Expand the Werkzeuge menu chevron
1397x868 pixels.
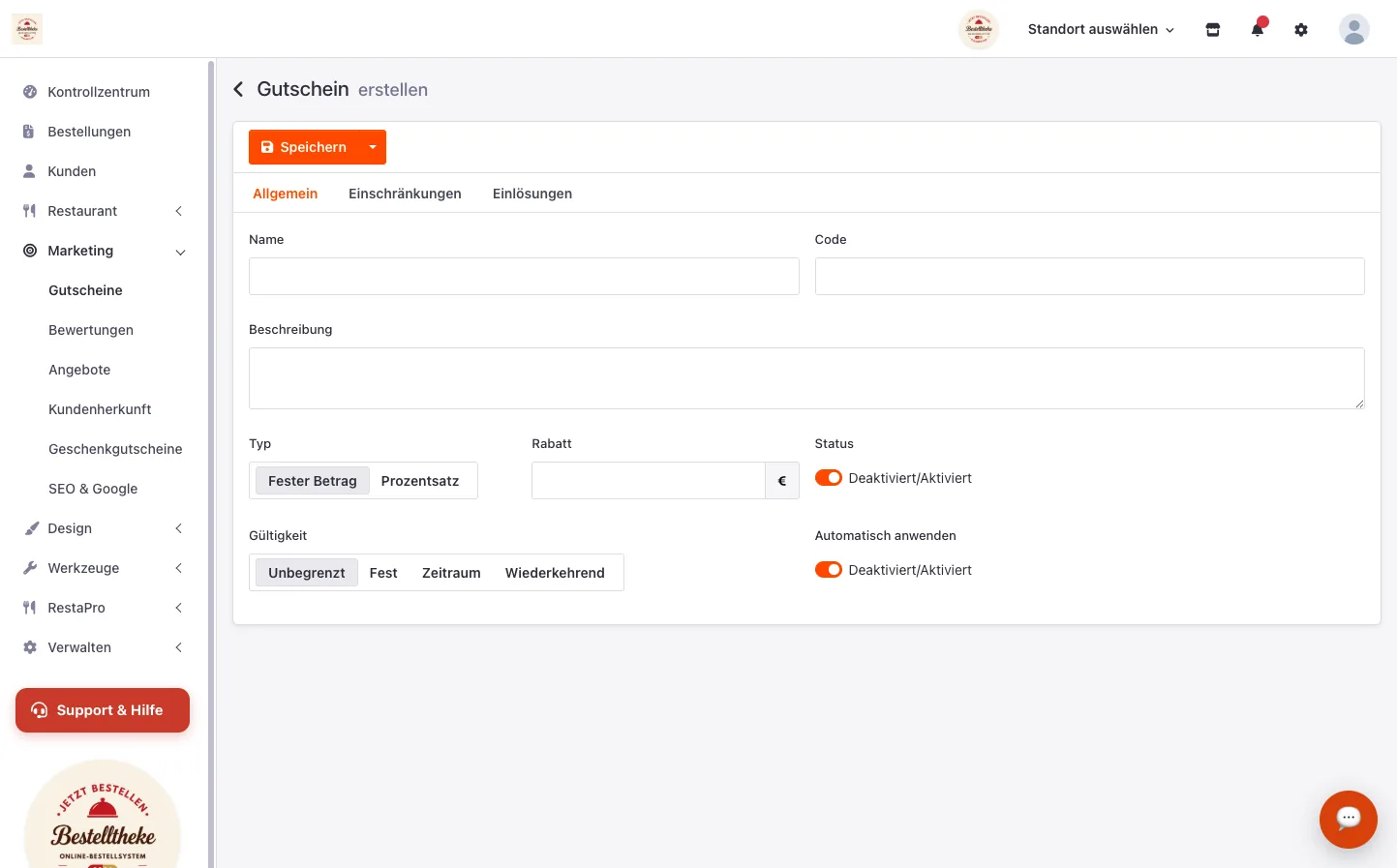pos(178,568)
